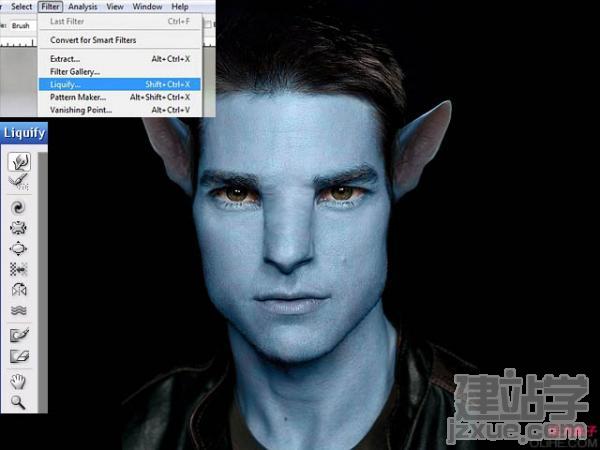The image size is (600, 450).
Task: Open the View menu
Action: click(115, 7)
